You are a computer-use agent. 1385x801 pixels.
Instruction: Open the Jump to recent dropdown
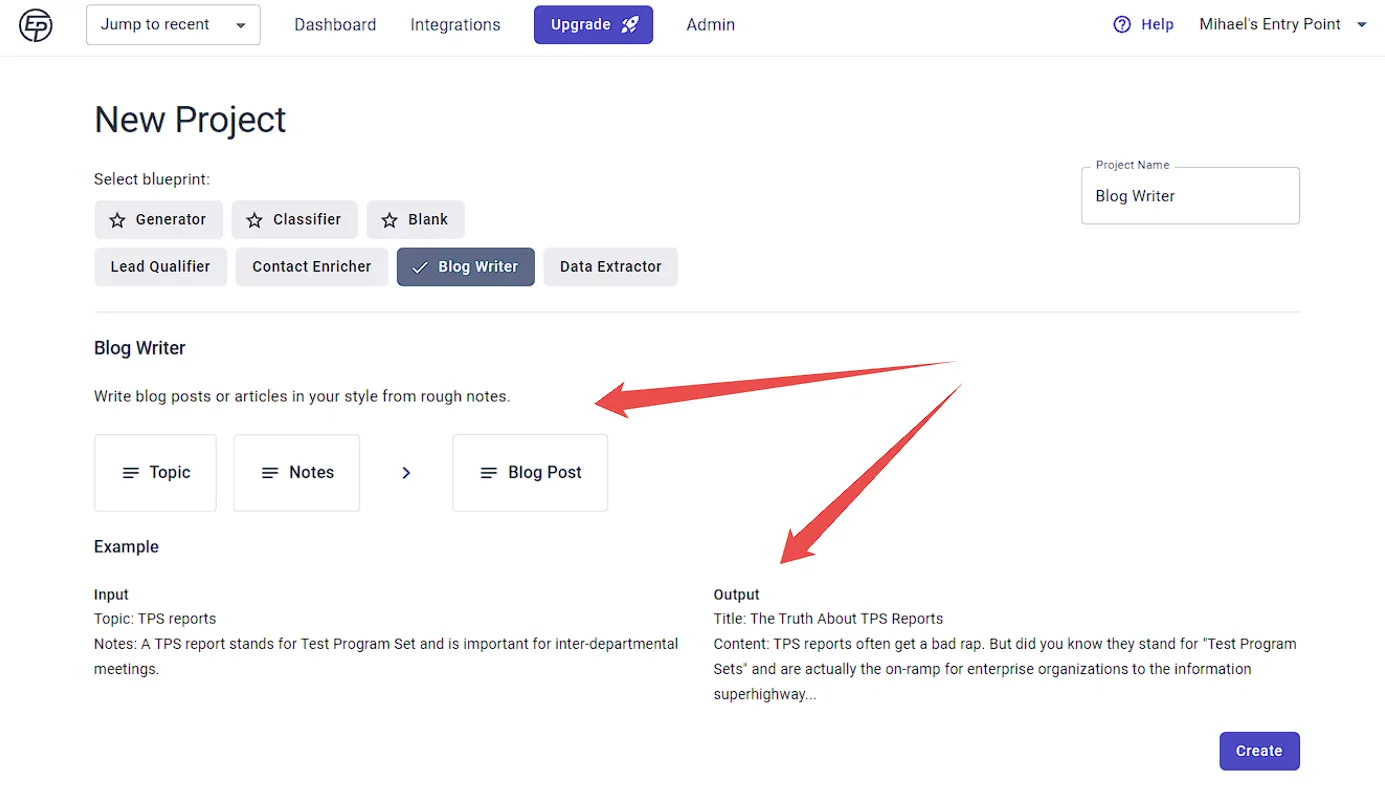tap(173, 25)
